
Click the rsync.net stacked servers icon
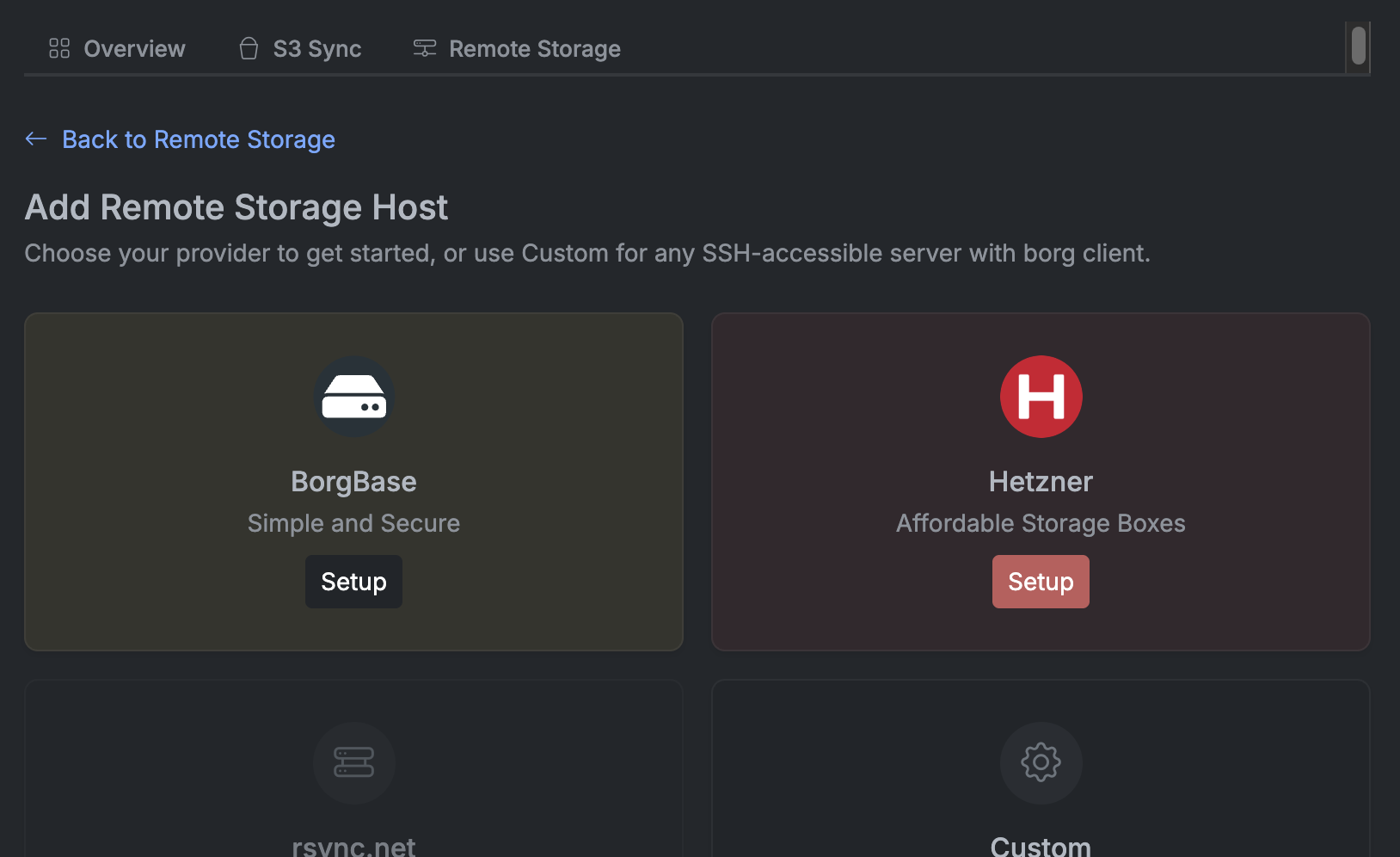[x=353, y=763]
